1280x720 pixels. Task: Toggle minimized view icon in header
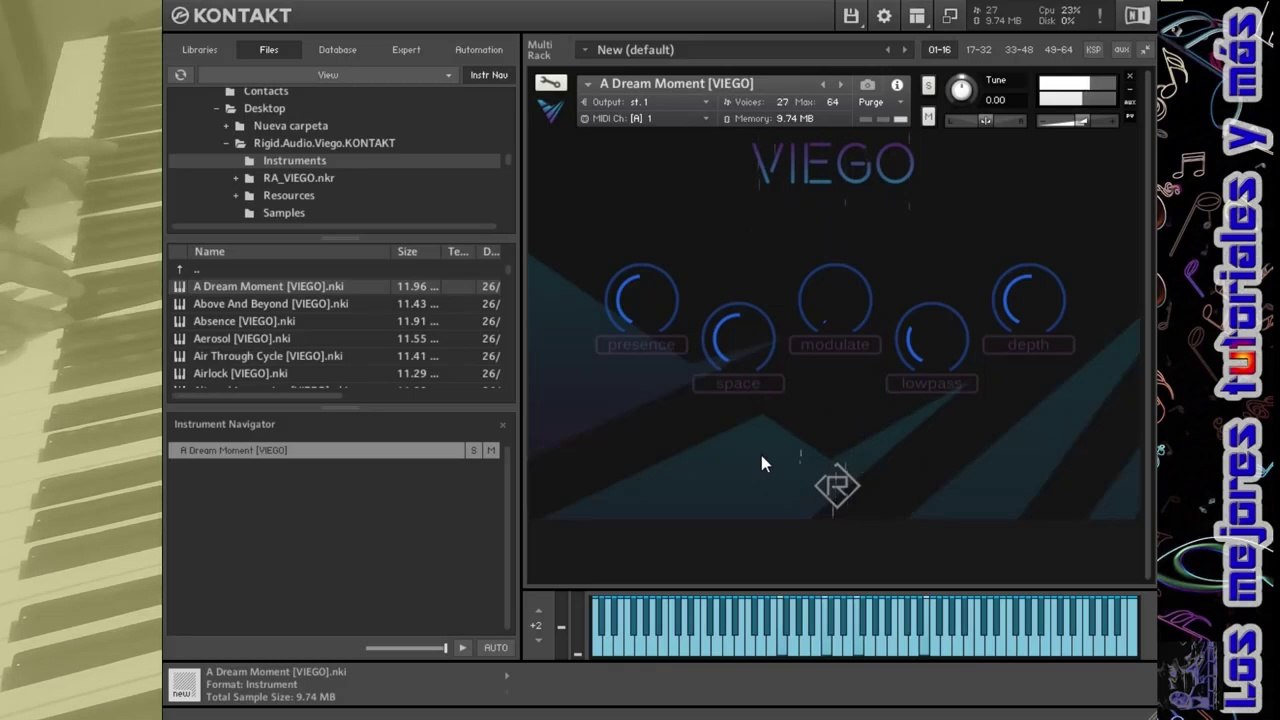point(950,16)
